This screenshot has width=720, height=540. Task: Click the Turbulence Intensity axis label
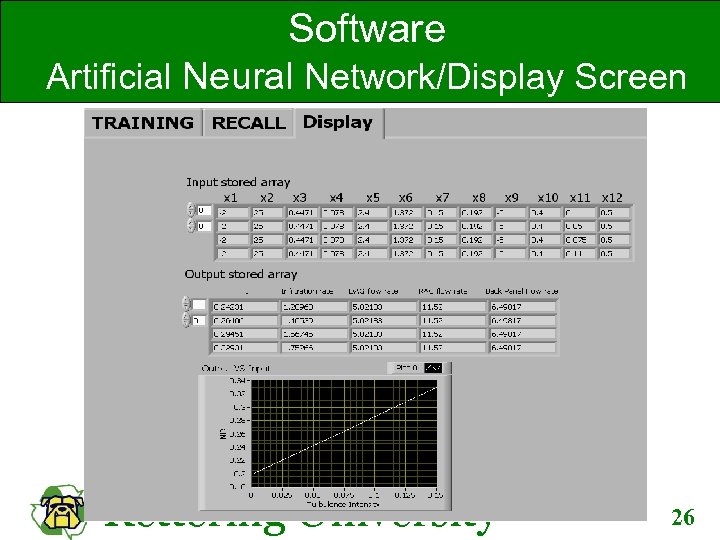[x=343, y=504]
